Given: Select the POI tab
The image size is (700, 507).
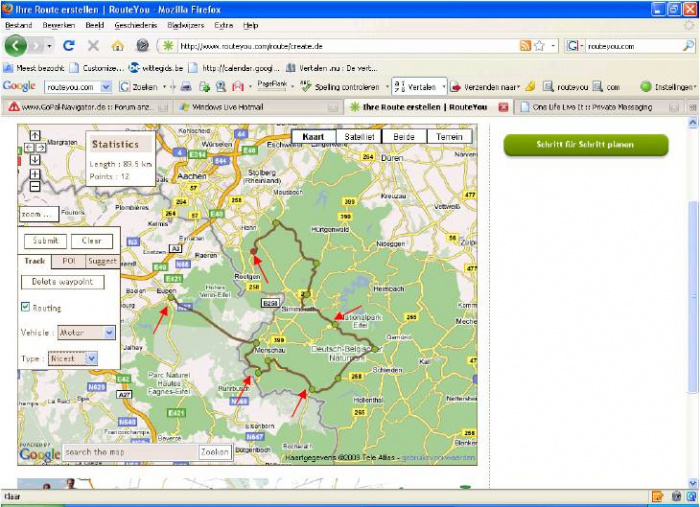Looking at the screenshot, I should (x=69, y=261).
